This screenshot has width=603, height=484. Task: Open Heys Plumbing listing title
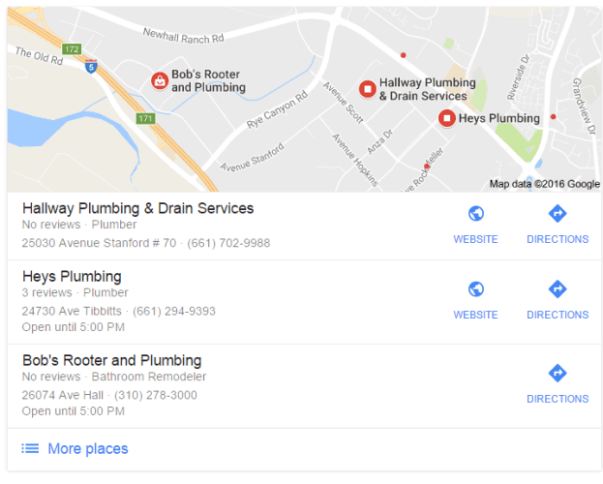72,276
